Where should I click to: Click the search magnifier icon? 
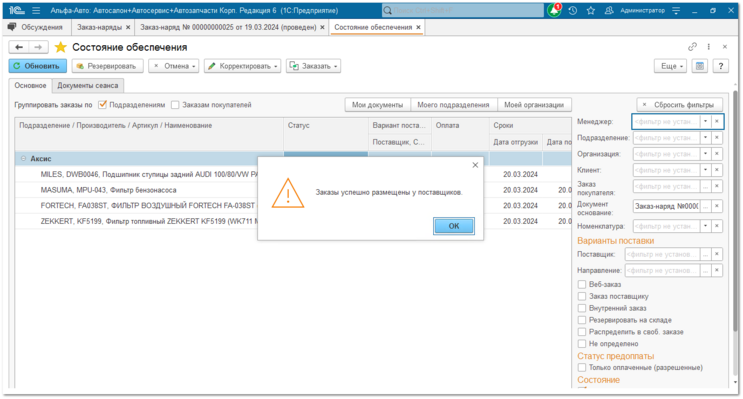(x=388, y=10)
